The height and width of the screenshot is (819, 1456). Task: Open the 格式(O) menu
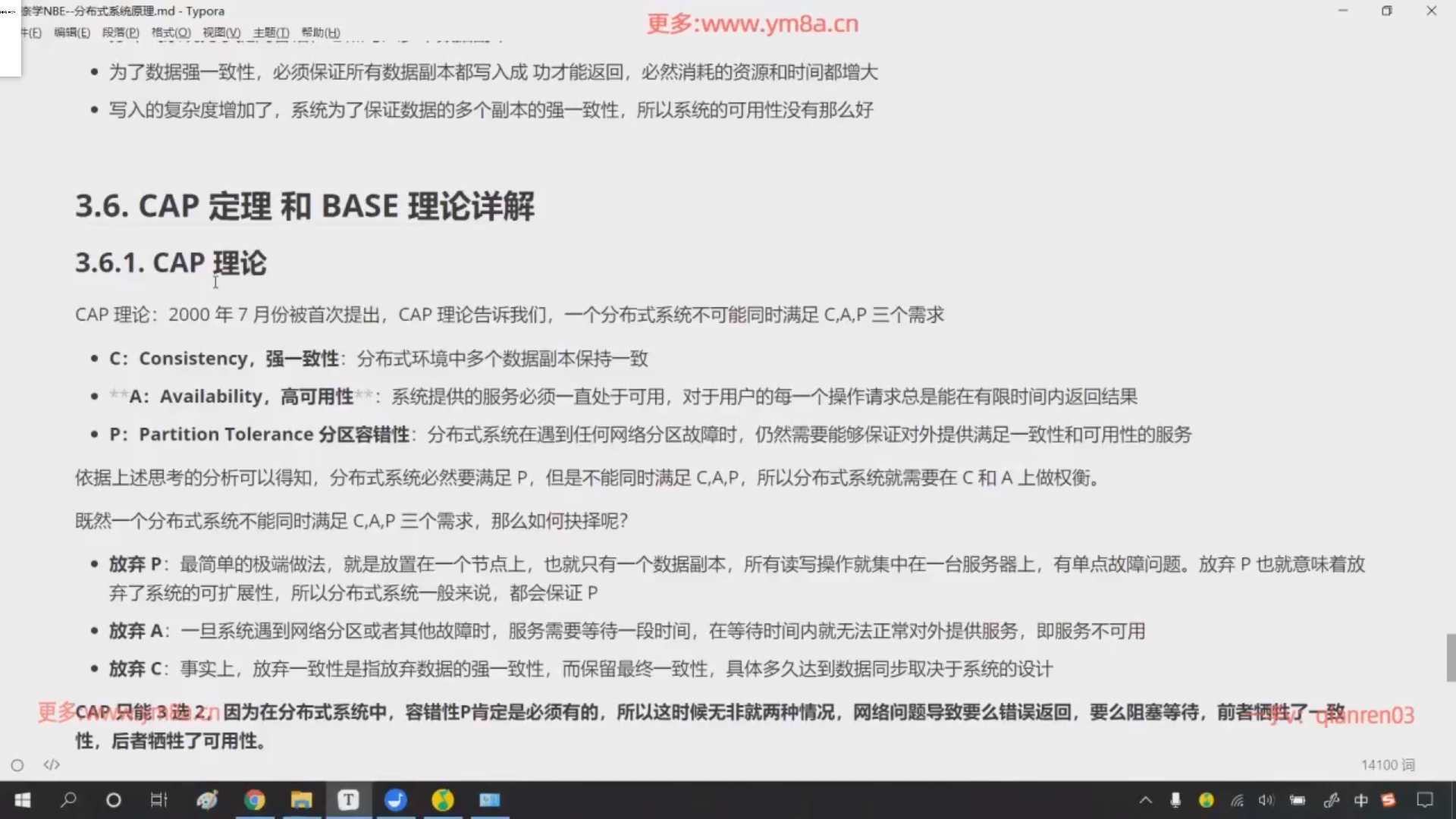171,33
